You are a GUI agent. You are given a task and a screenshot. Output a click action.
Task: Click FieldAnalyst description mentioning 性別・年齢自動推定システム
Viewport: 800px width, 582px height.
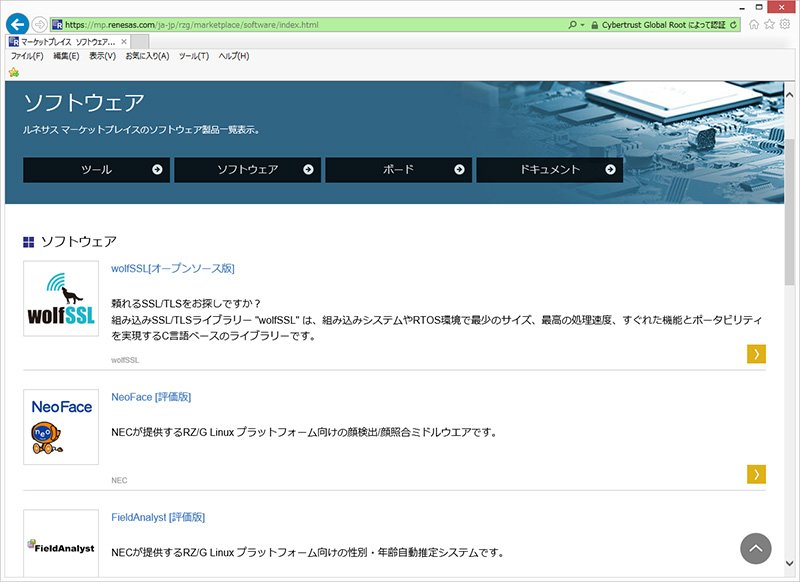tap(308, 552)
